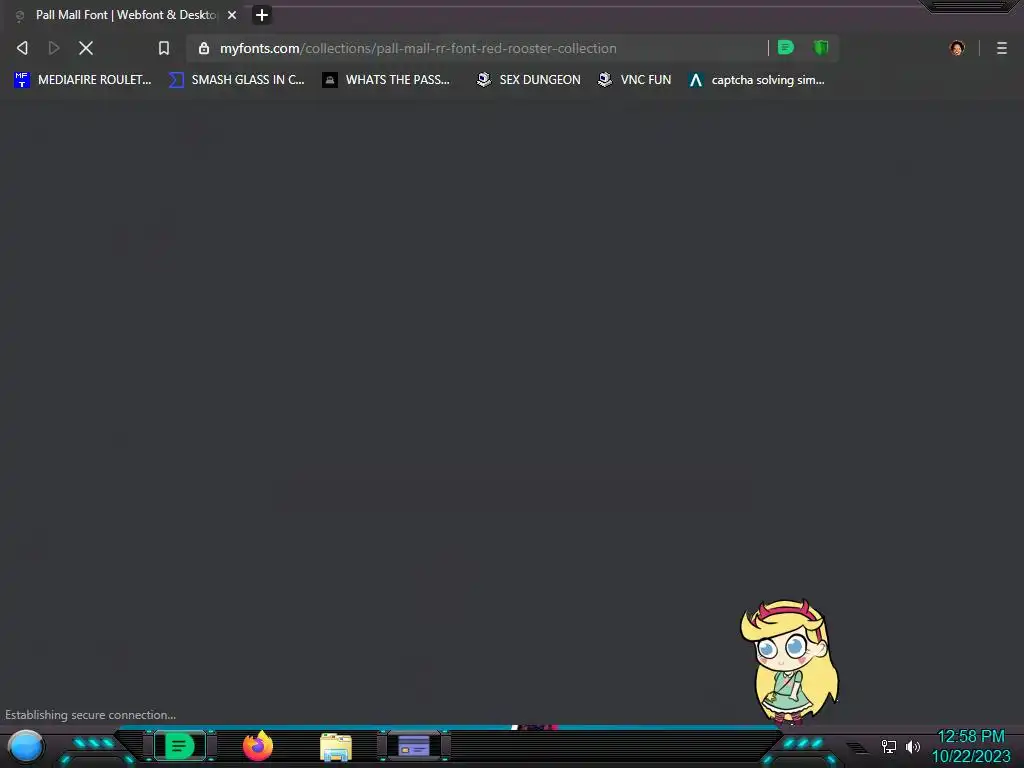Open a new tab with plus button

(x=262, y=14)
